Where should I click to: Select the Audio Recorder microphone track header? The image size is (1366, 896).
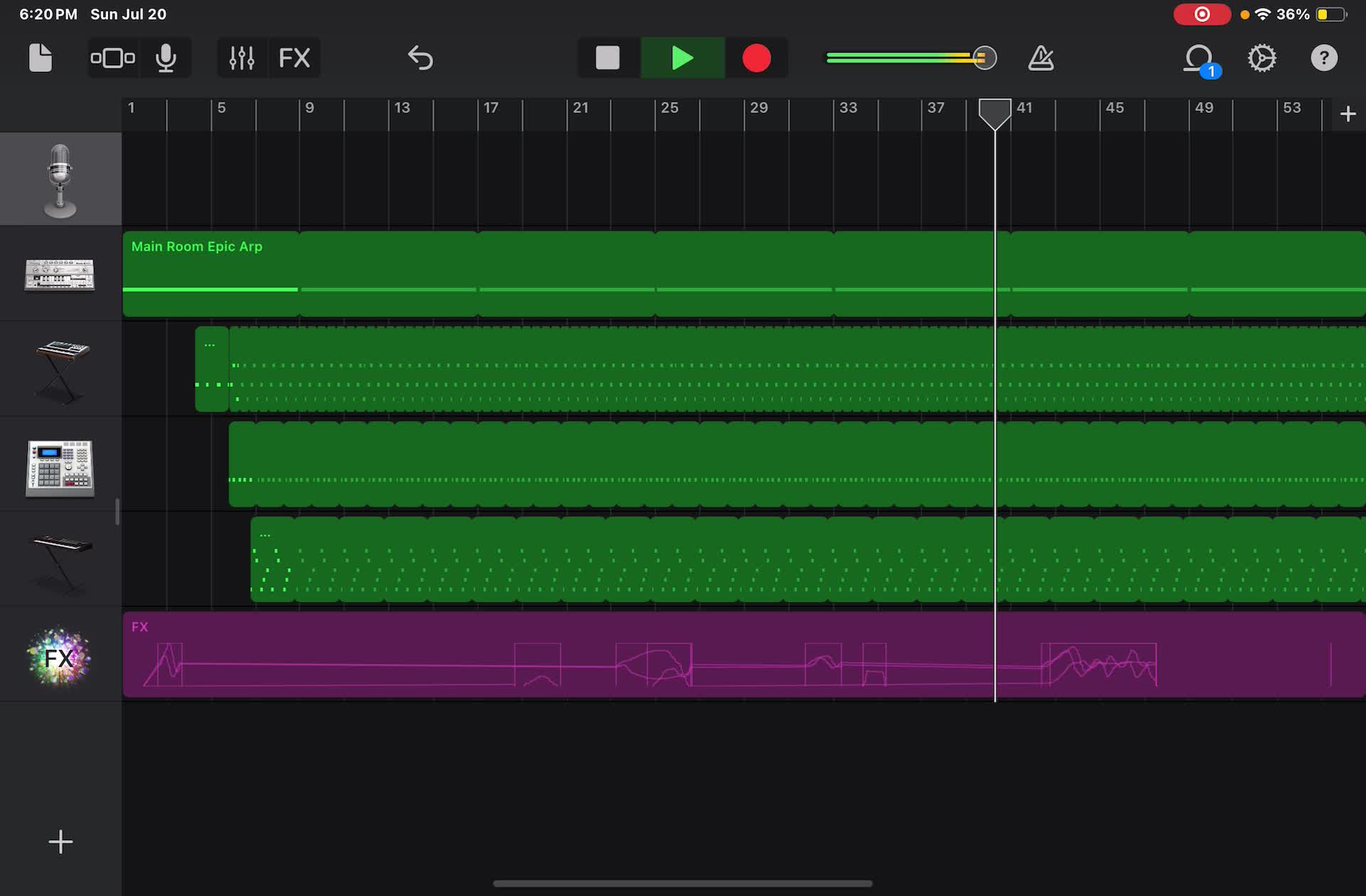[60, 179]
